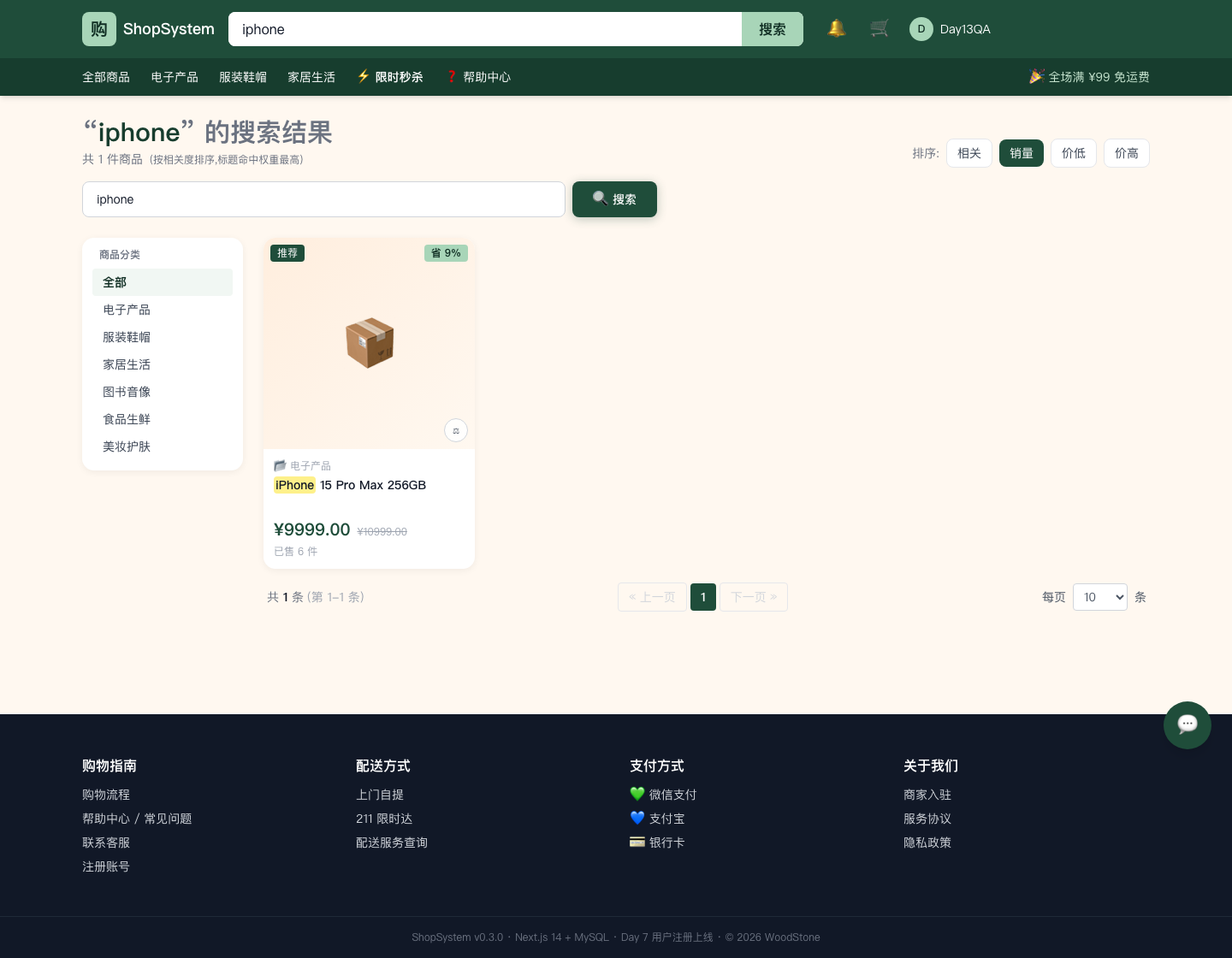Open 注册账号 footer link
1232x958 pixels.
point(106,866)
